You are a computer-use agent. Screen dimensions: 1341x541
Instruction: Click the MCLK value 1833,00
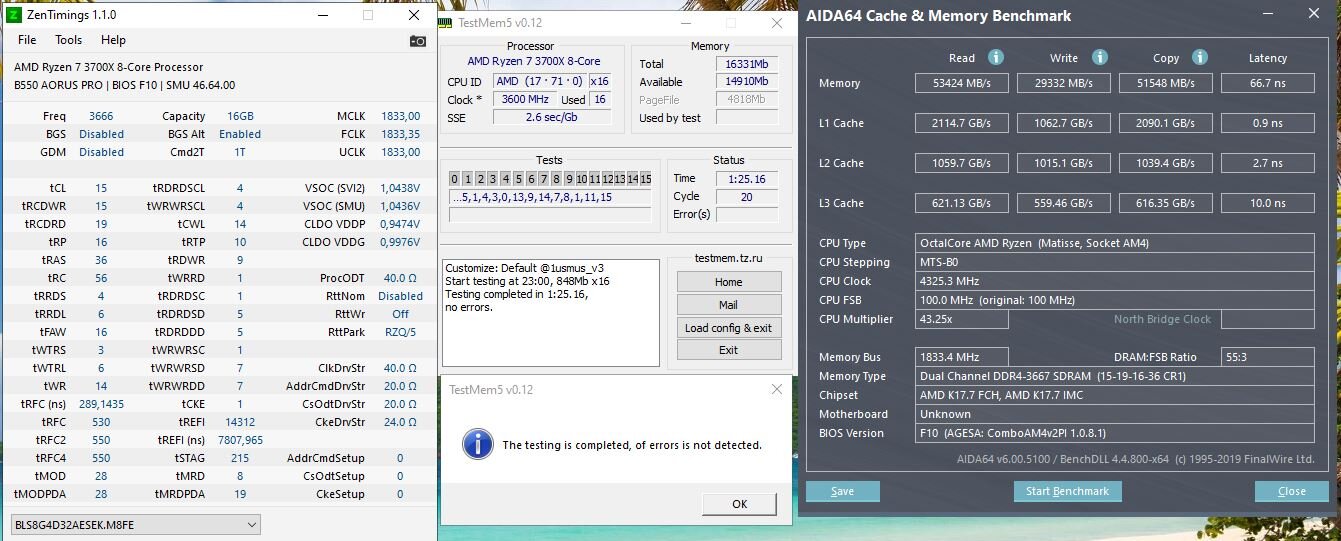coord(400,116)
